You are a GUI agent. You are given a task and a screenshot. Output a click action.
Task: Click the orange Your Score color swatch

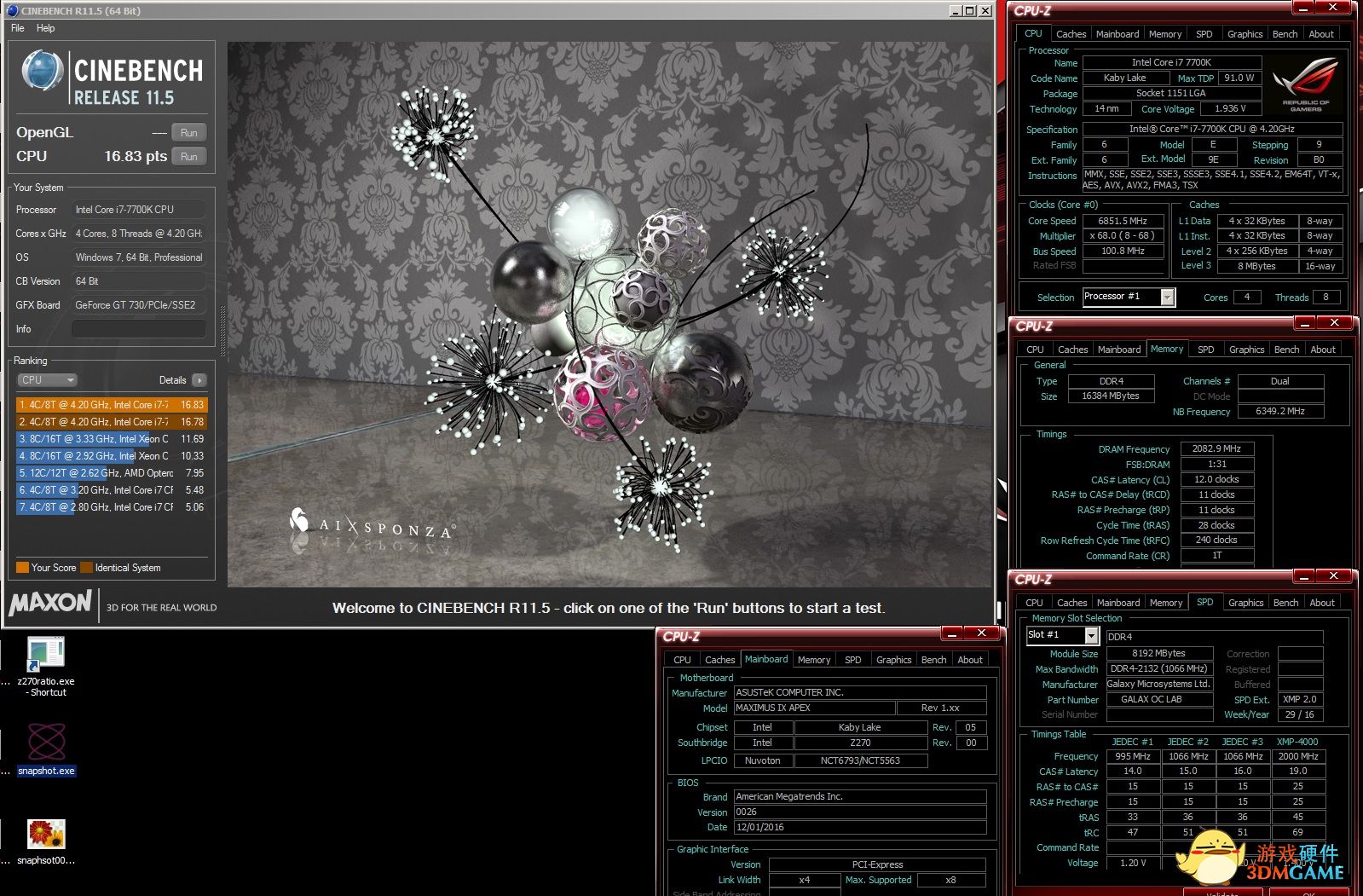[22, 568]
